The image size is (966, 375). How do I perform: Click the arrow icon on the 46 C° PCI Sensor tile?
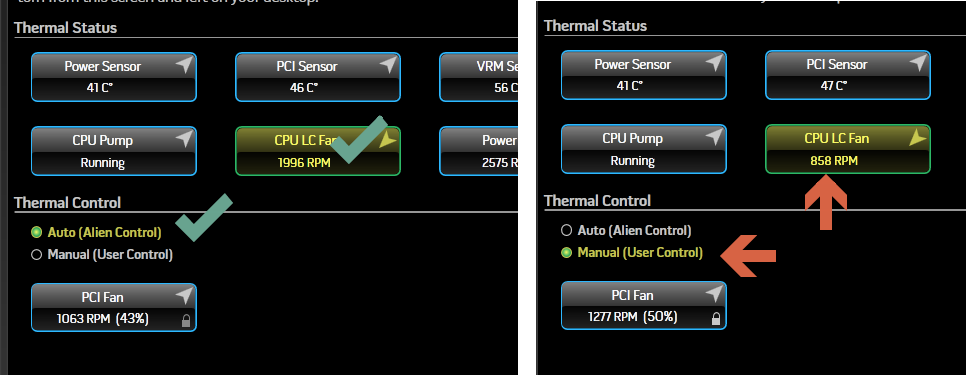coord(388,65)
